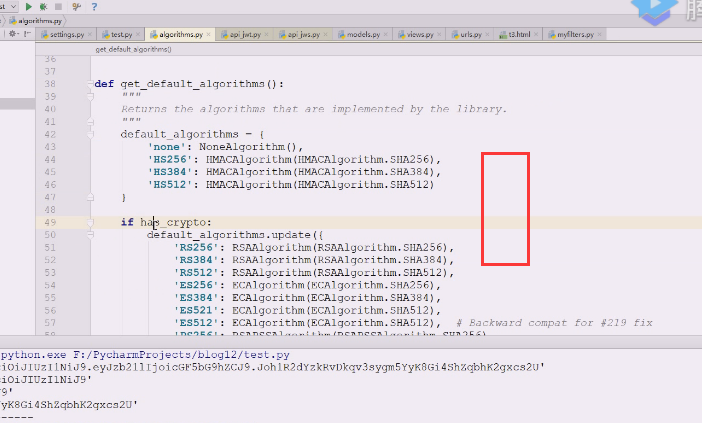Click the 'ES521' dictionary key

tap(196, 310)
